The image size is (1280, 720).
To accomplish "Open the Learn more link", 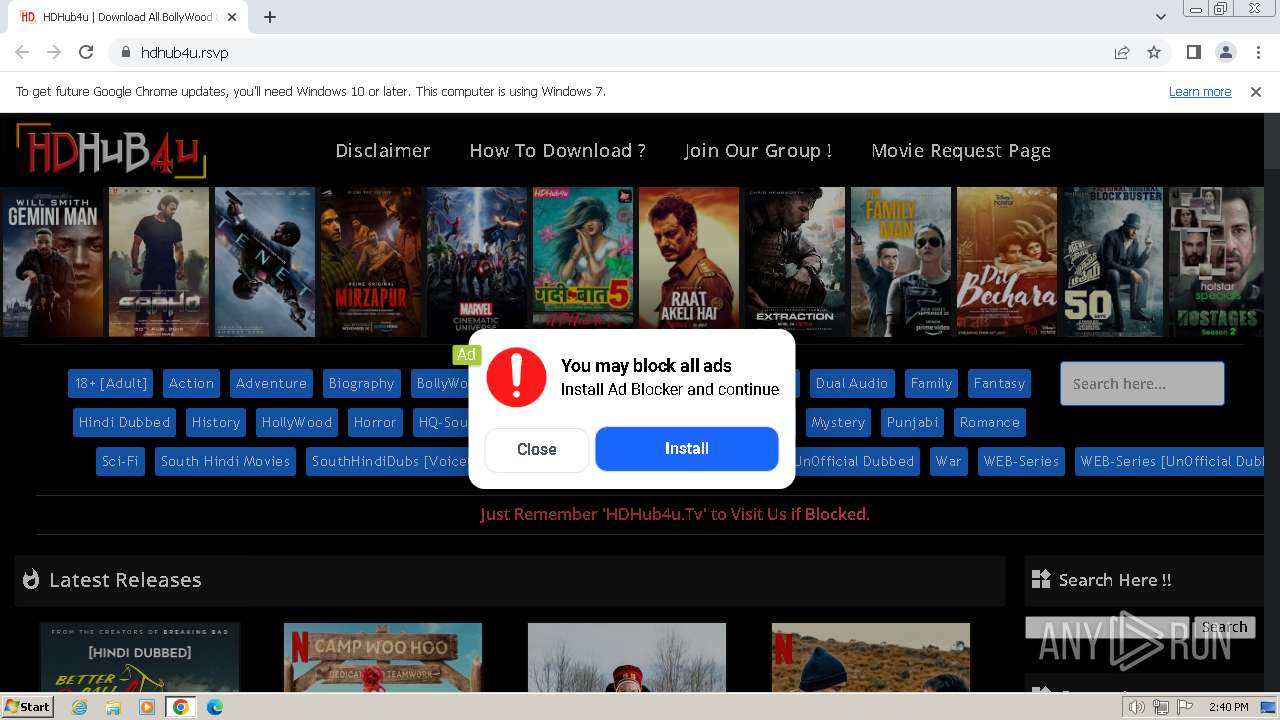I will click(x=1200, y=91).
